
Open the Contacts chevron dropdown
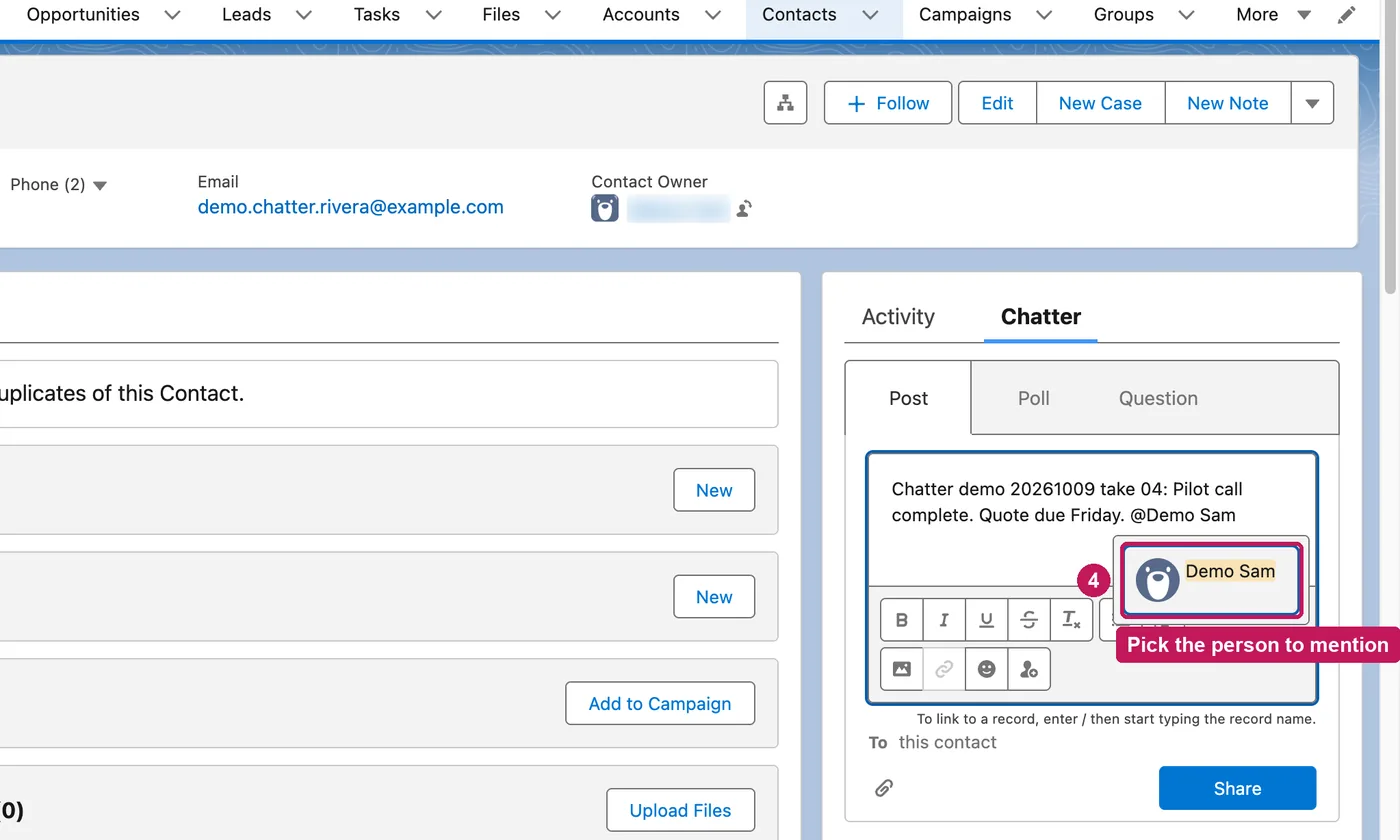click(870, 15)
